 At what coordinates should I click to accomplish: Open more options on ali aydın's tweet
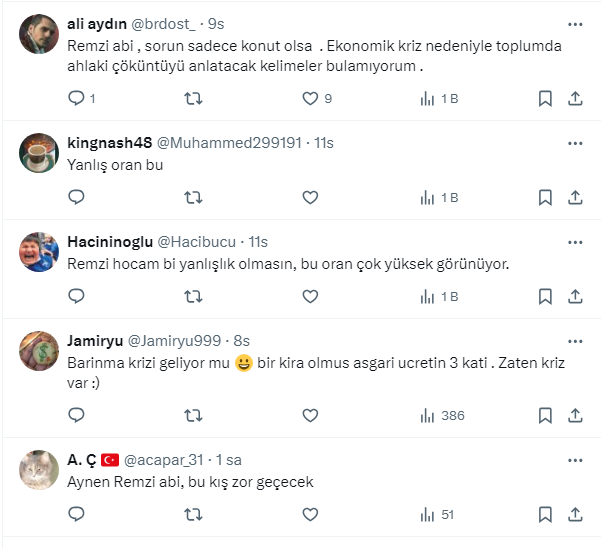[x=575, y=23]
